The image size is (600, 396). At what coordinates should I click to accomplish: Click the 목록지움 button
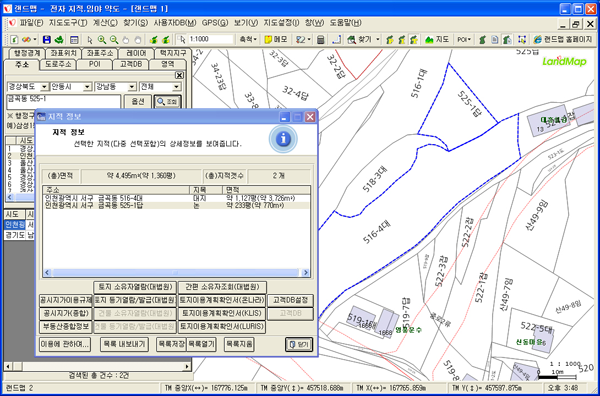coord(239,344)
